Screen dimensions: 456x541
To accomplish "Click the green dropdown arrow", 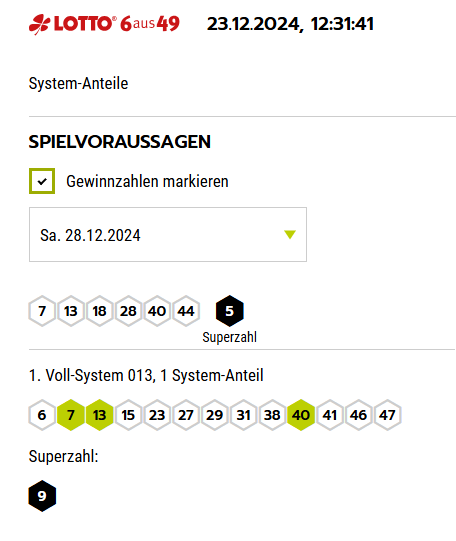I will pyautogui.click(x=290, y=235).
